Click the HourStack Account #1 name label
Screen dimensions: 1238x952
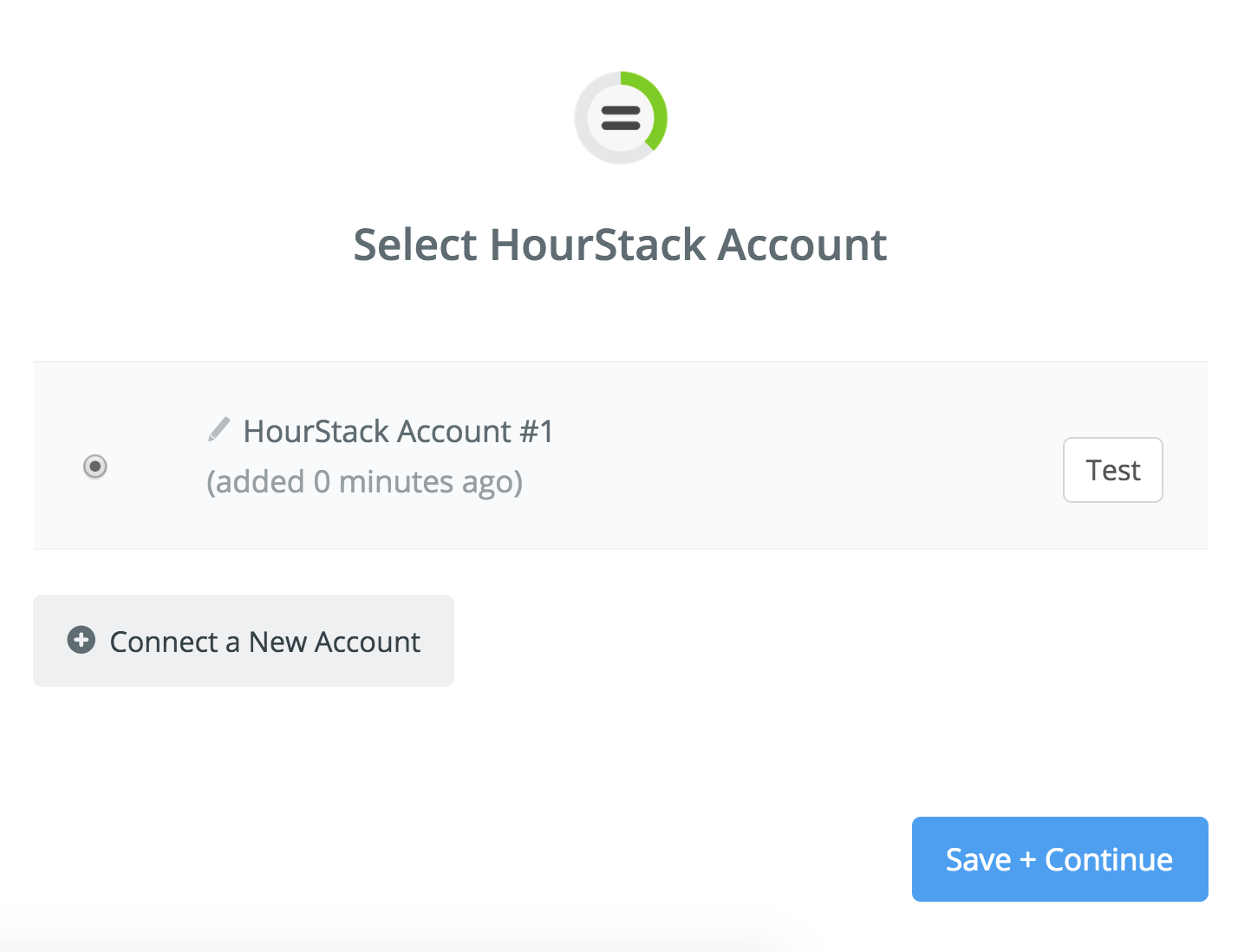pyautogui.click(x=398, y=431)
